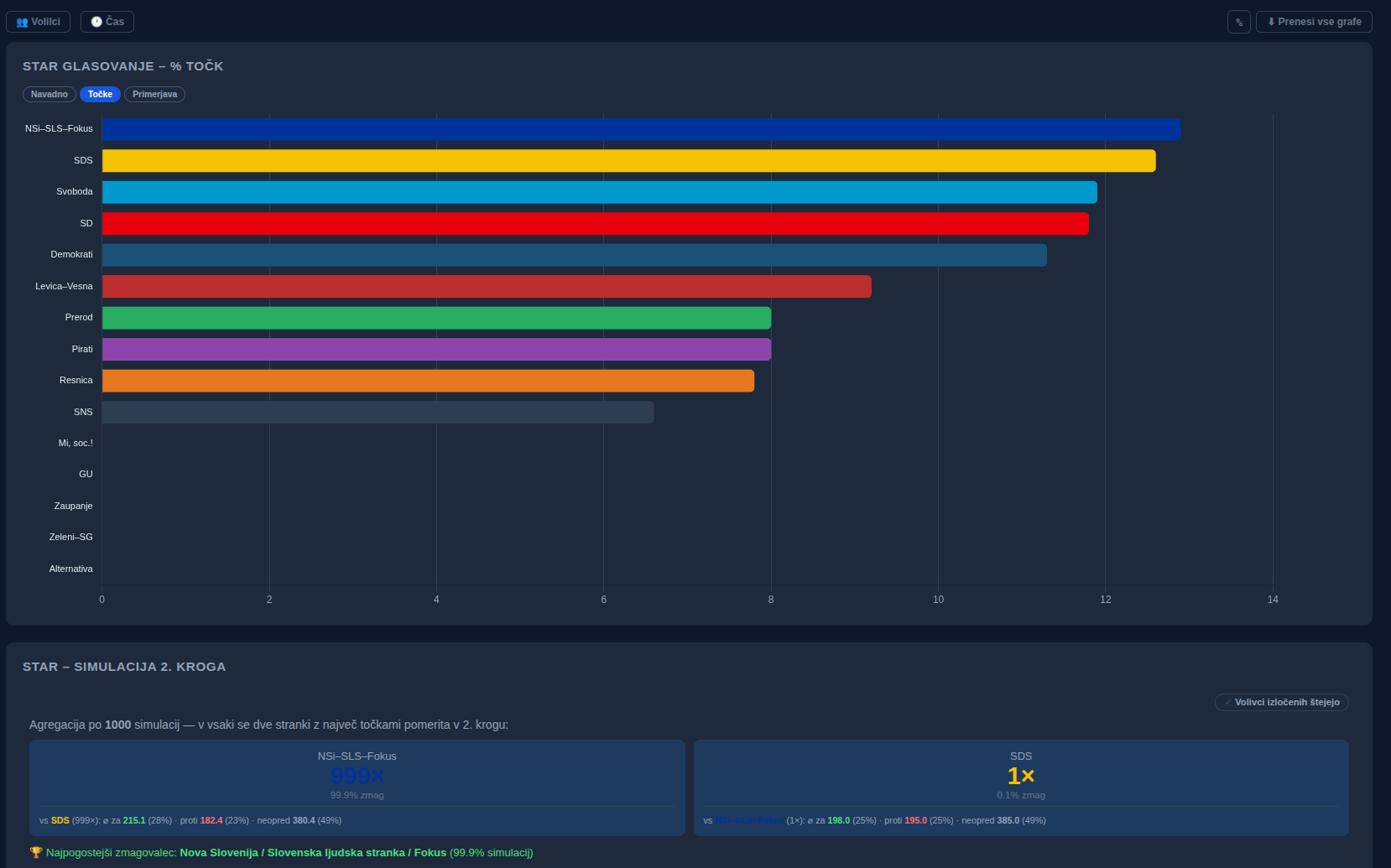Click the 'STAR GLASOVANJE – % TOČK' heading
This screenshot has height=868, width=1391.
pyautogui.click(x=123, y=66)
